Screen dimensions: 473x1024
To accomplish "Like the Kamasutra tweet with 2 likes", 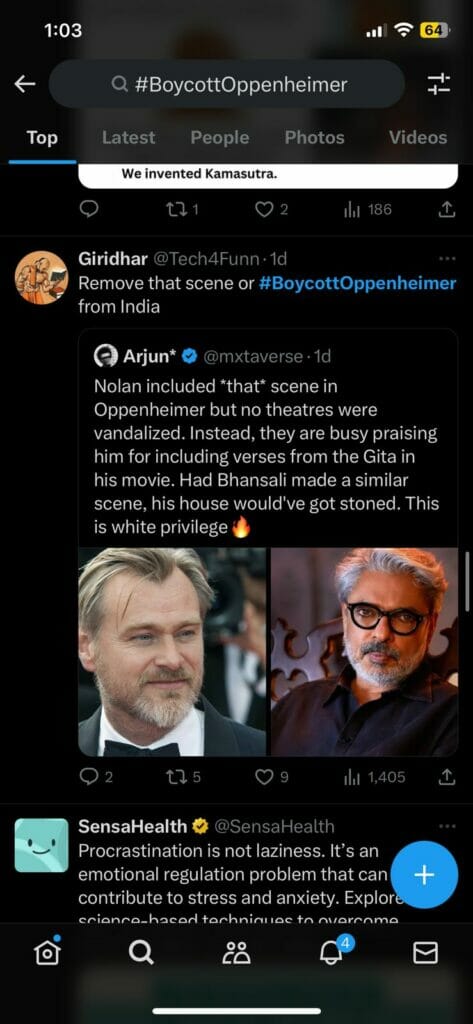I will pyautogui.click(x=271, y=209).
